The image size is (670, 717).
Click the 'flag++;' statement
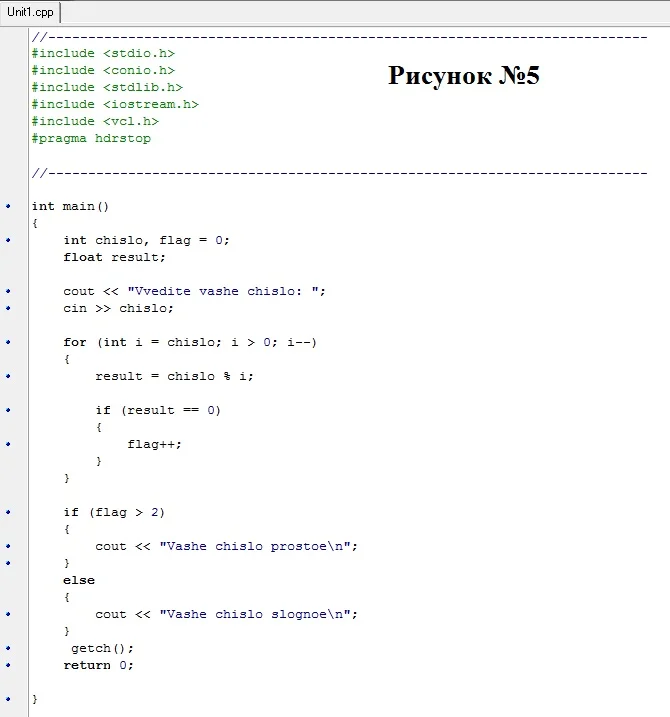[x=154, y=444]
